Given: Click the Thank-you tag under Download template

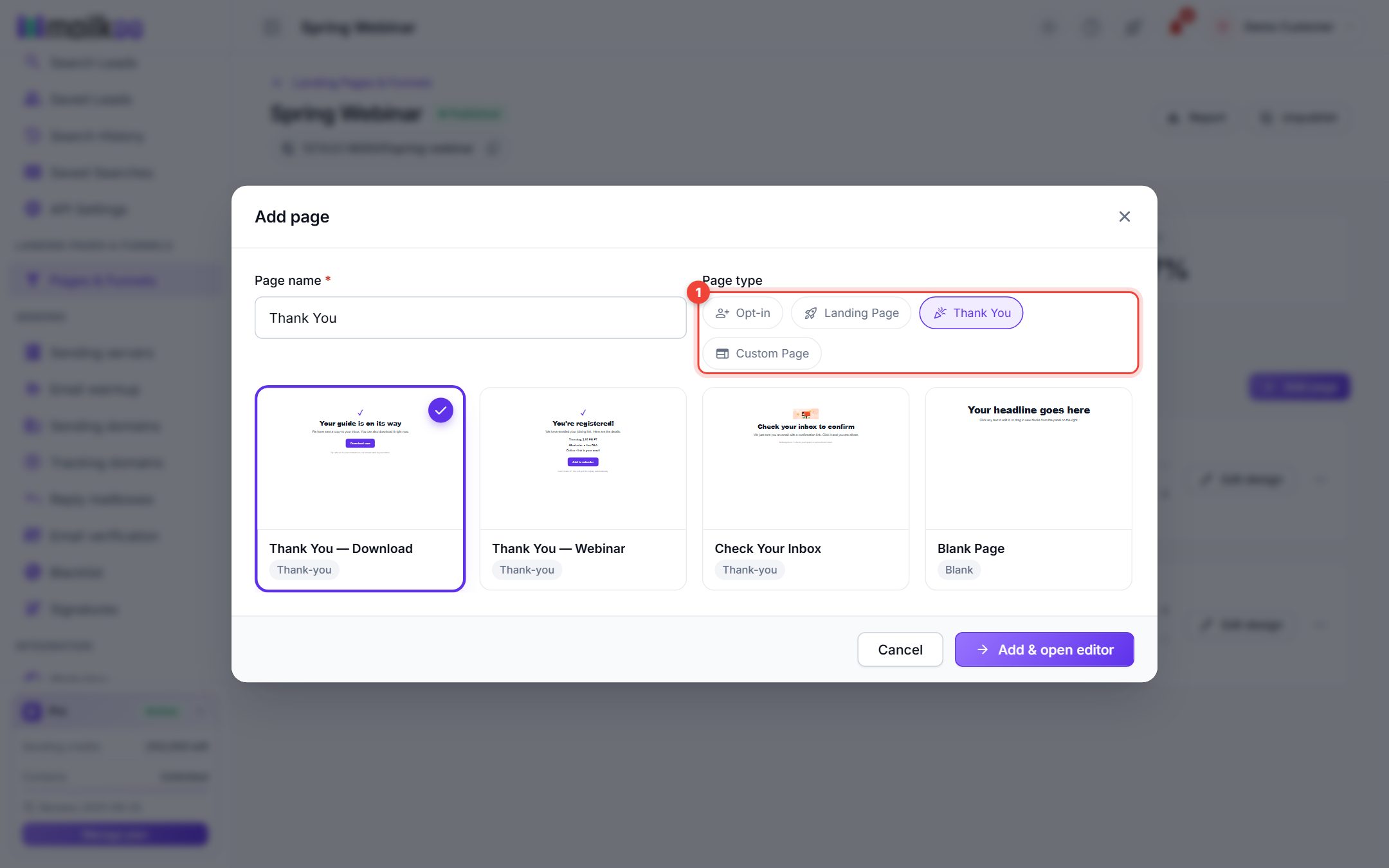Looking at the screenshot, I should pos(304,570).
